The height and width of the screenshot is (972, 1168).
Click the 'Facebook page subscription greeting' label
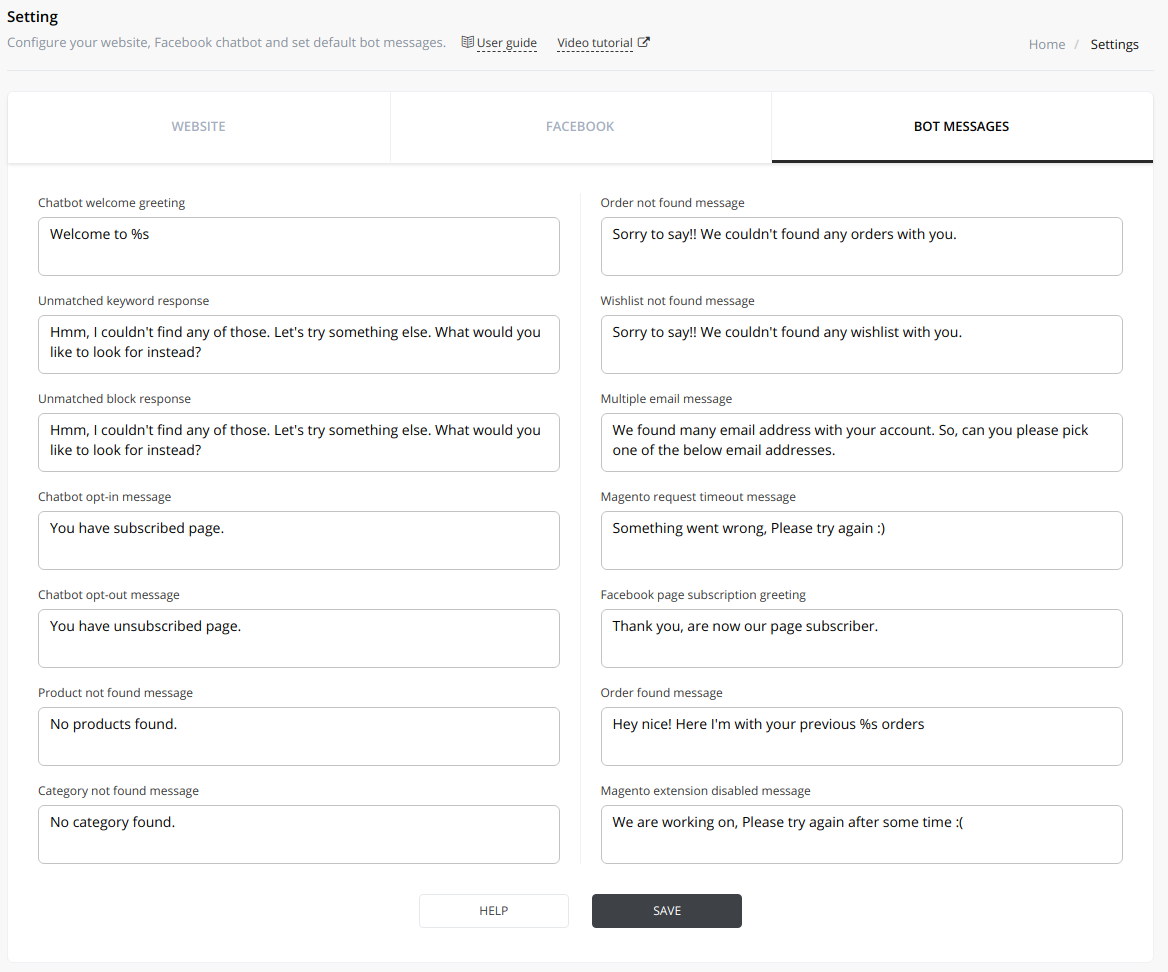point(703,595)
